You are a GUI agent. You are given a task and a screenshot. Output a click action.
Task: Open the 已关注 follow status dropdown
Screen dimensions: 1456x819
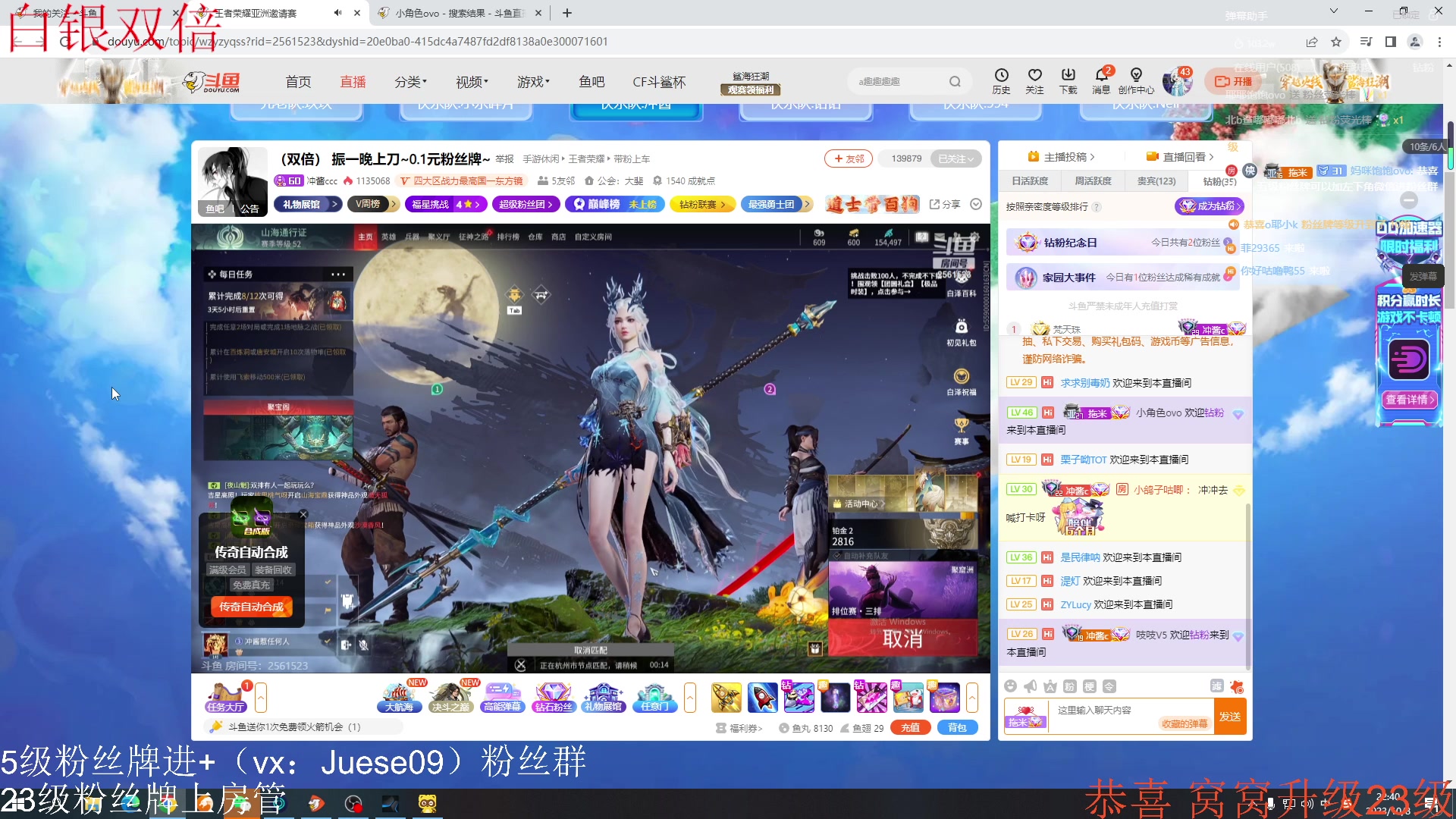pyautogui.click(x=954, y=158)
